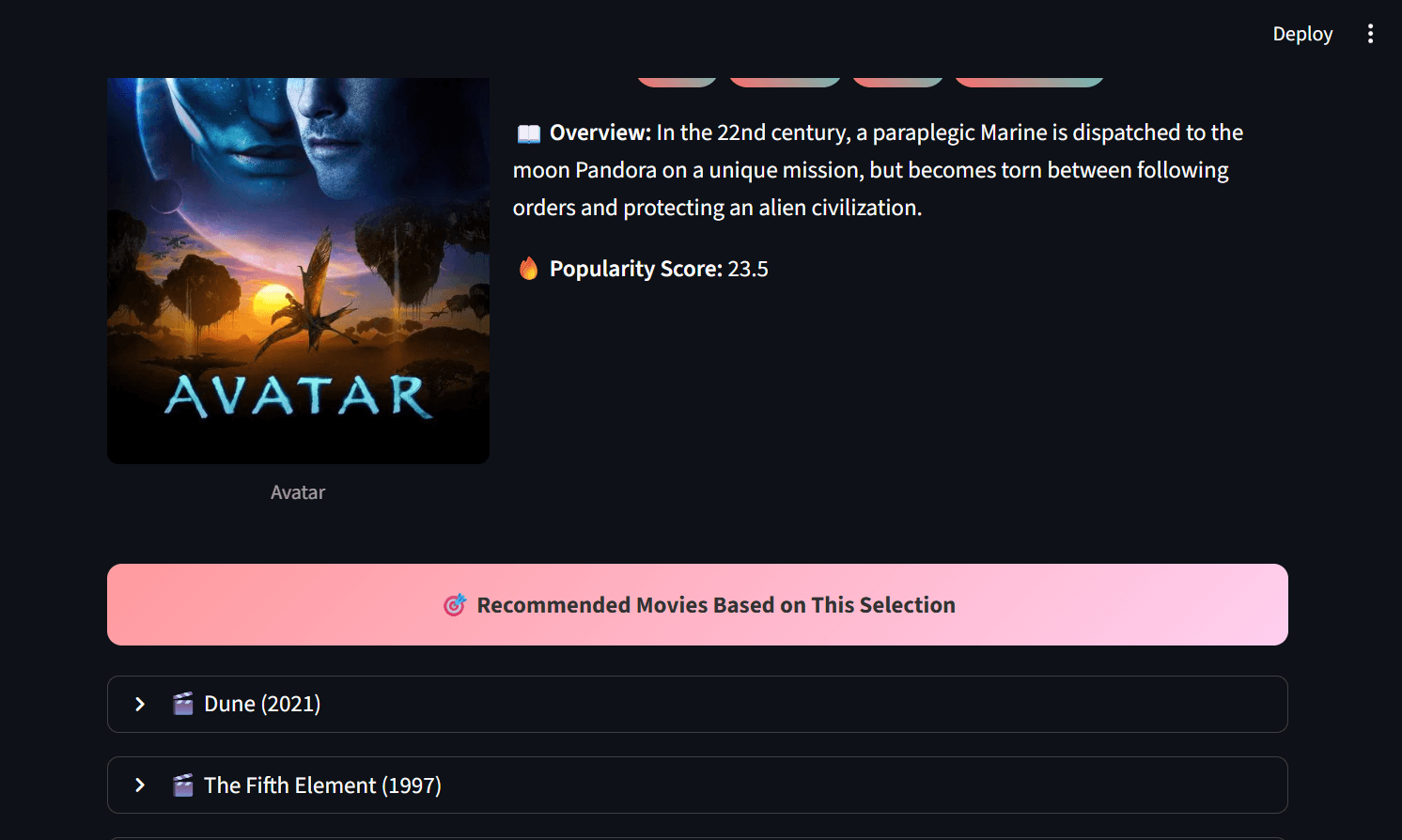
Task: Click the clapperboard icon beside Dune (2021)
Action: coord(183,704)
